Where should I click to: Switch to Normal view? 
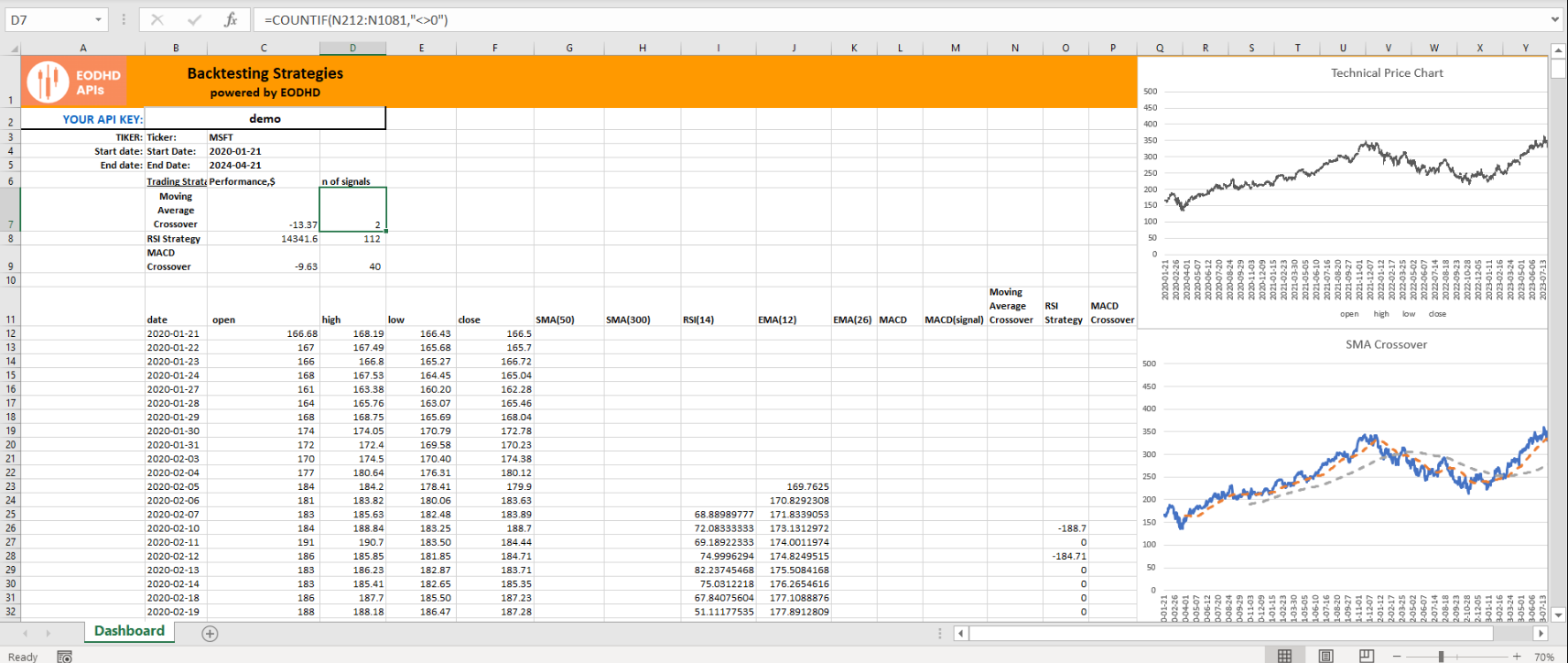point(1285,656)
